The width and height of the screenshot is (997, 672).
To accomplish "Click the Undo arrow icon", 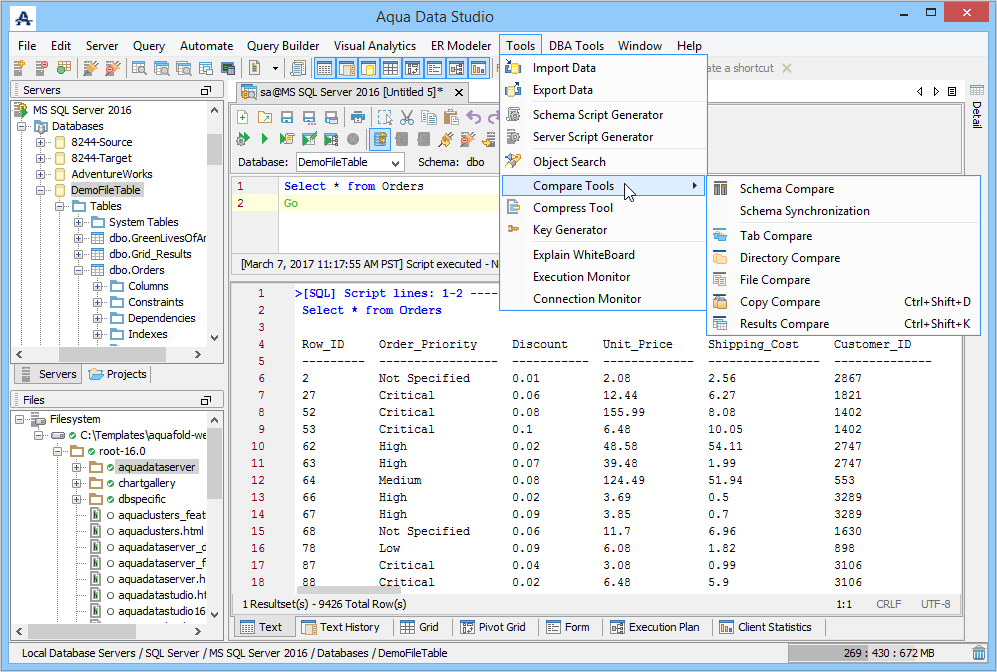I will [x=473, y=117].
